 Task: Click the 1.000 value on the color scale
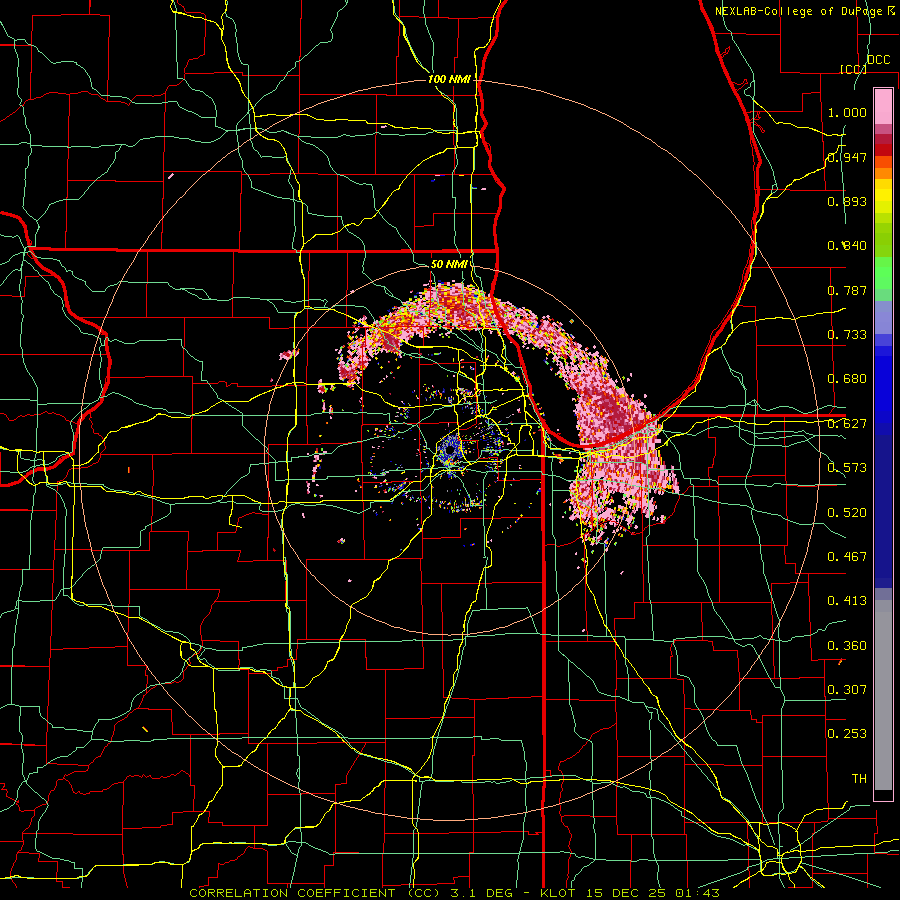point(847,112)
